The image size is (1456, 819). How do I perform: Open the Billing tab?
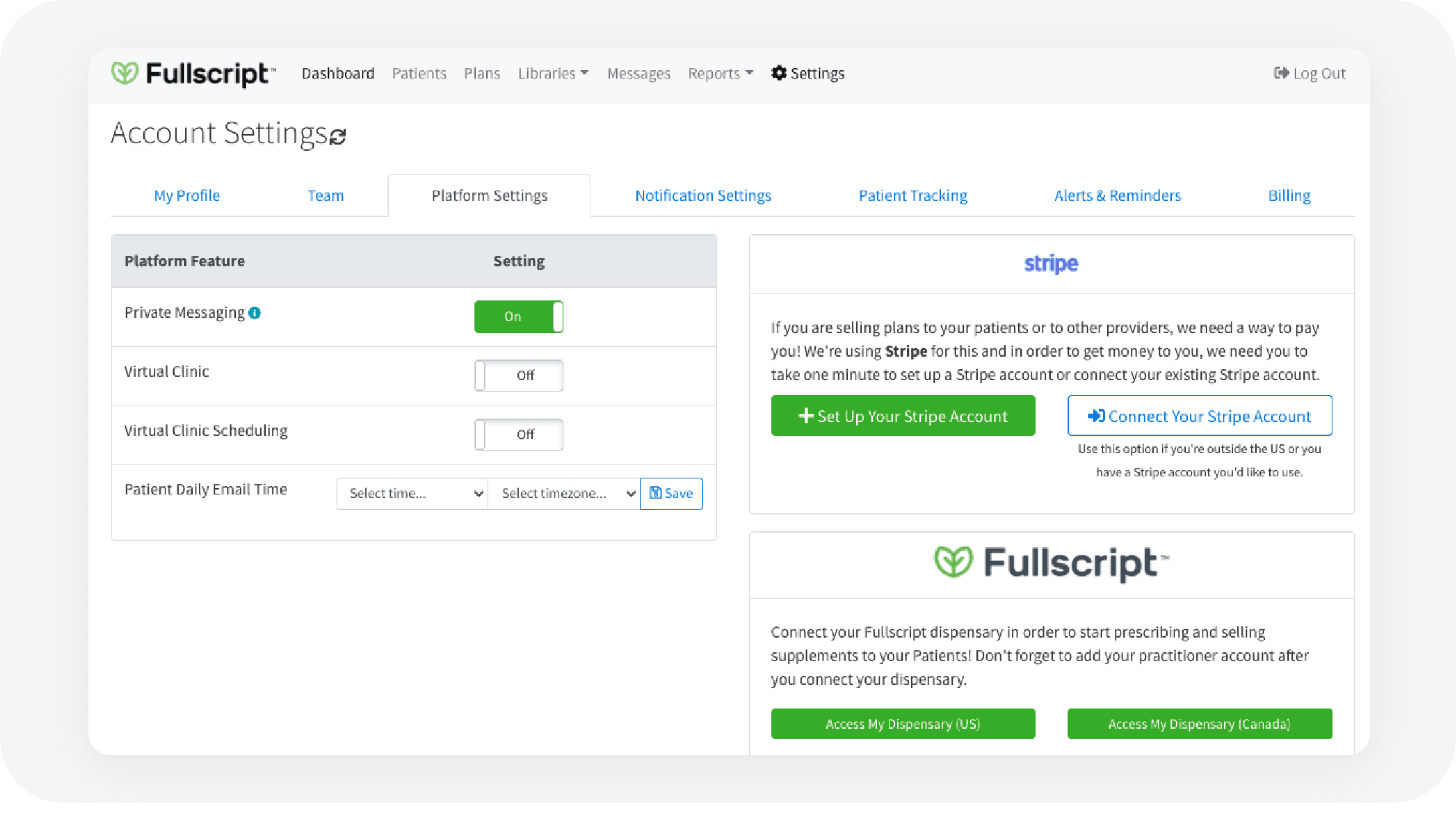pos(1289,195)
